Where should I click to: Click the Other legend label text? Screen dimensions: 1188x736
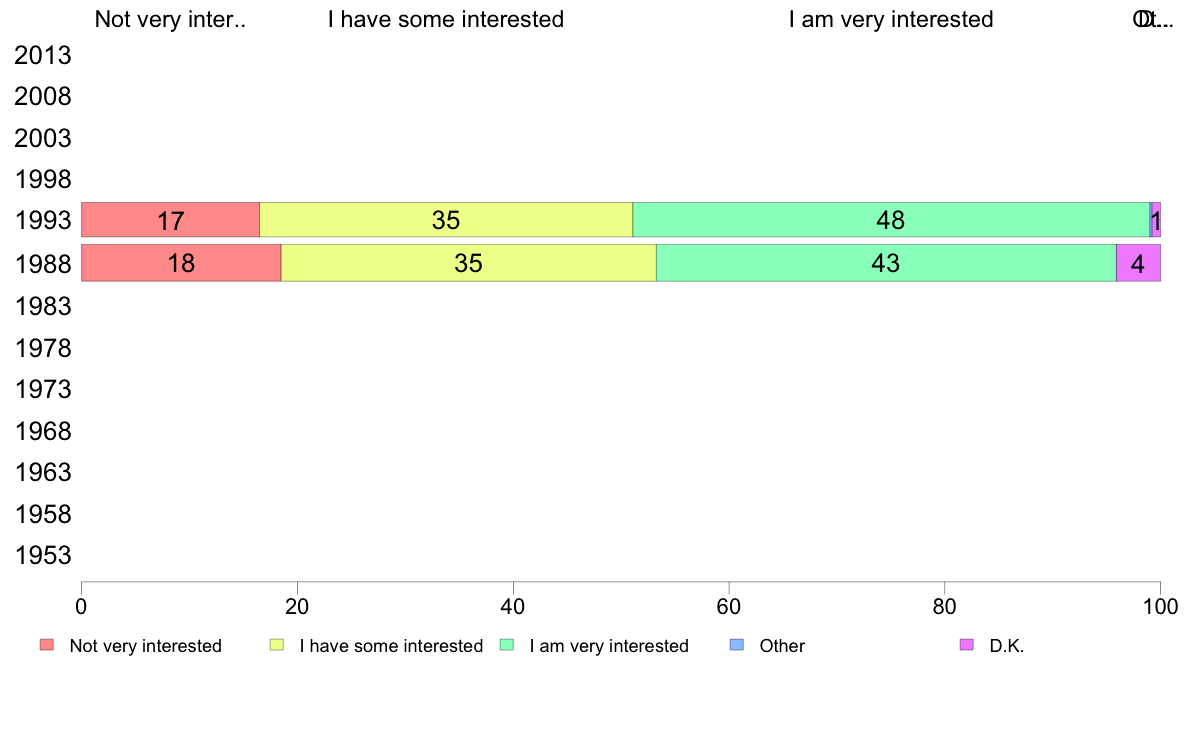tap(782, 646)
